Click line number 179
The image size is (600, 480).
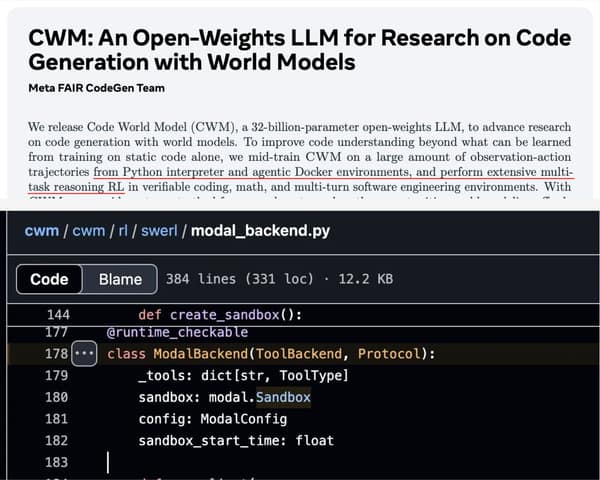coord(57,376)
